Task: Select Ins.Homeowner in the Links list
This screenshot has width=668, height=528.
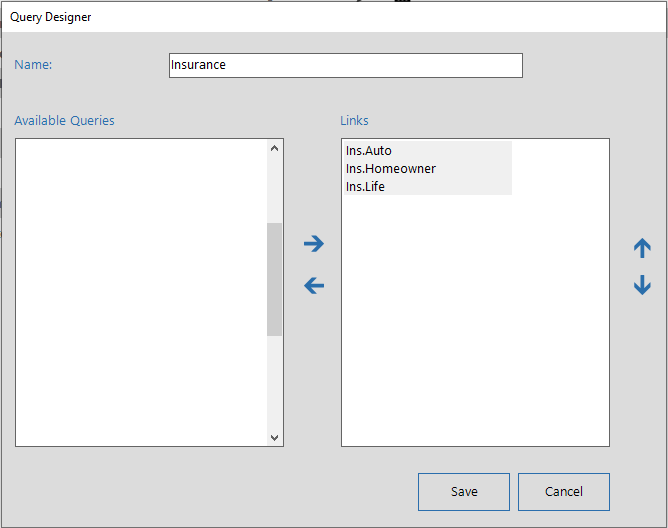Action: 391,169
